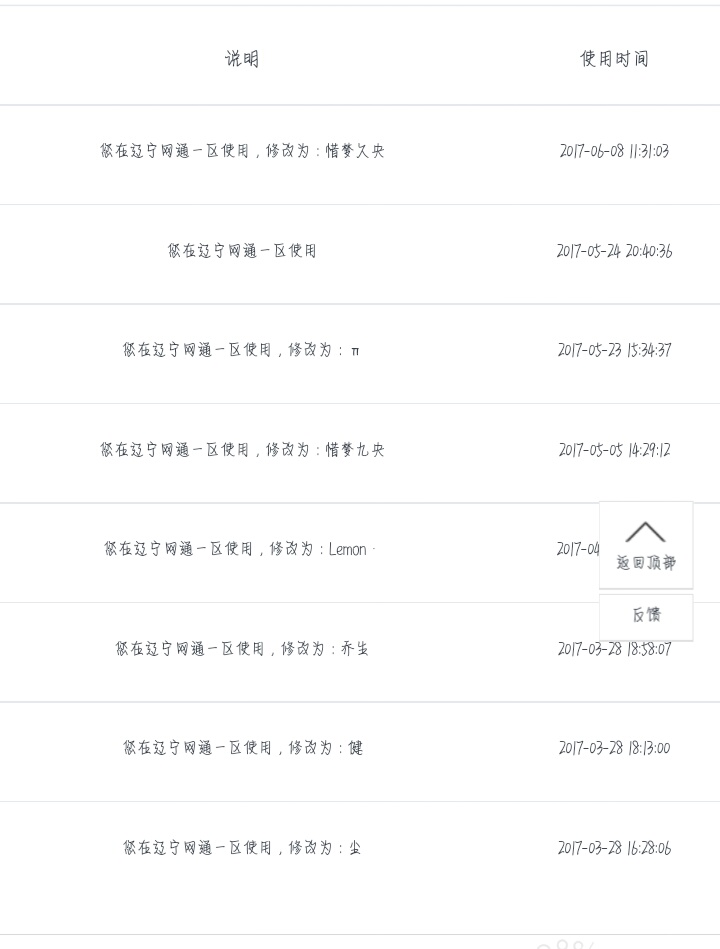Select the 您在辽宁网通一区使用 entry without rename
The height and width of the screenshot is (949, 720).
(x=242, y=251)
